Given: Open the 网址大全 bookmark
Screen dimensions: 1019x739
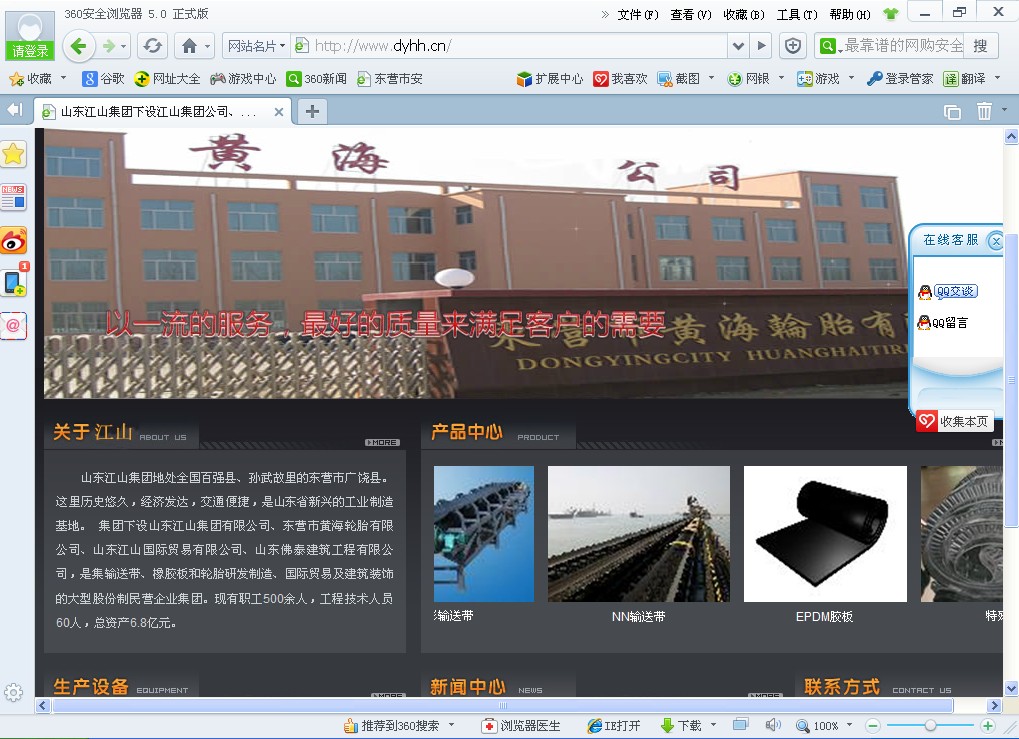Looking at the screenshot, I should pos(167,79).
